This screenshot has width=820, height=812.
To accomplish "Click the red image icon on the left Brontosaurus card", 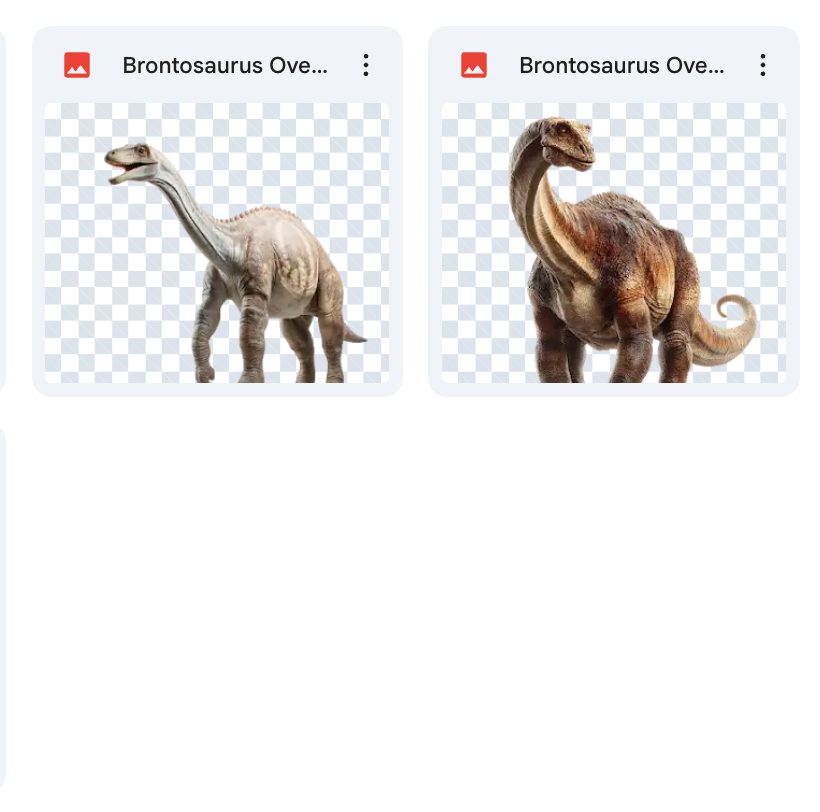I will tap(77, 65).
